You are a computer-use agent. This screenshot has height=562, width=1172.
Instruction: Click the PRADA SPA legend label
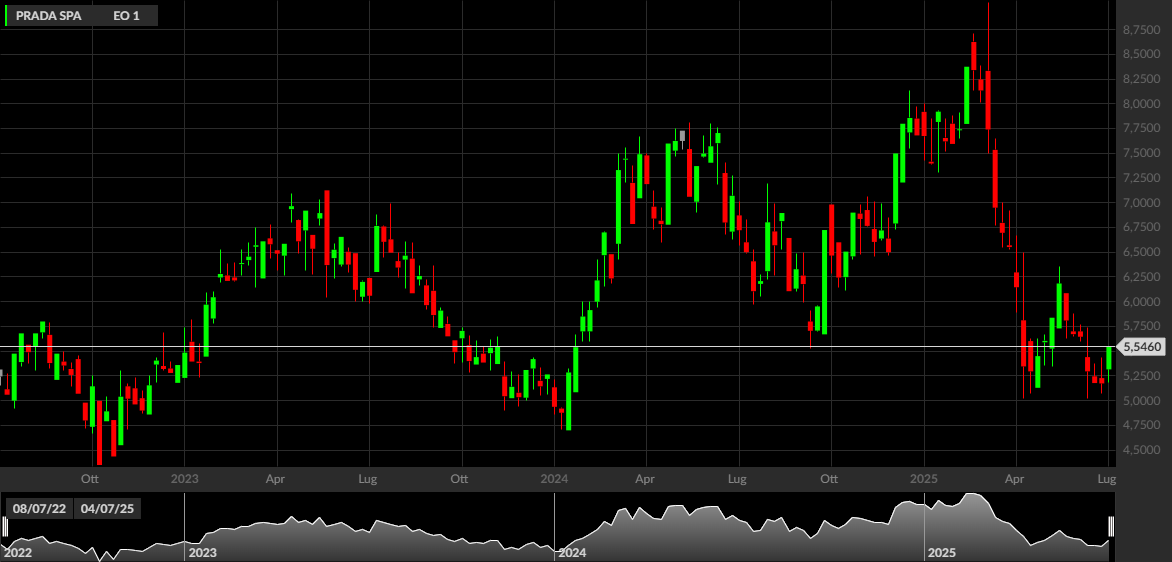point(49,15)
